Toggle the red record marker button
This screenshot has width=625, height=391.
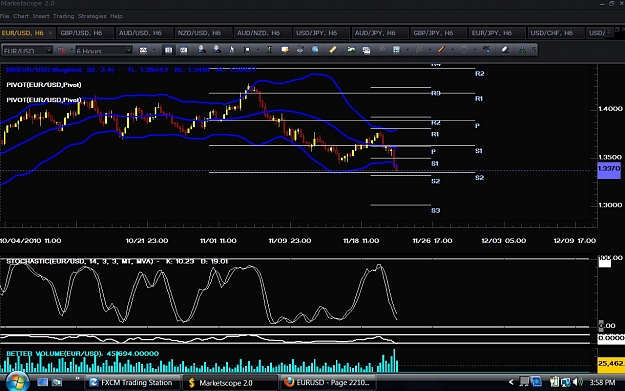[61, 50]
